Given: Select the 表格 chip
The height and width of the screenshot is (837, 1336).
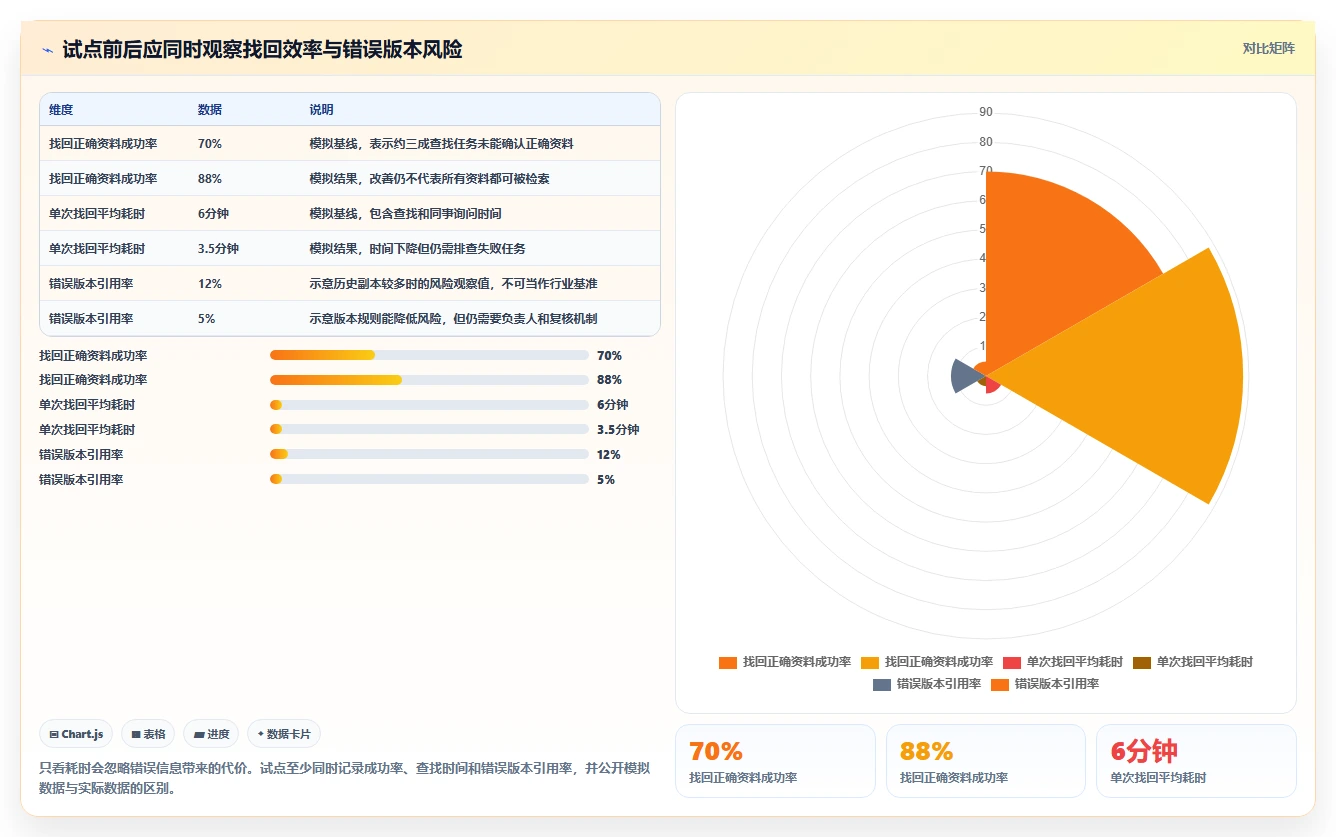Looking at the screenshot, I should (148, 734).
